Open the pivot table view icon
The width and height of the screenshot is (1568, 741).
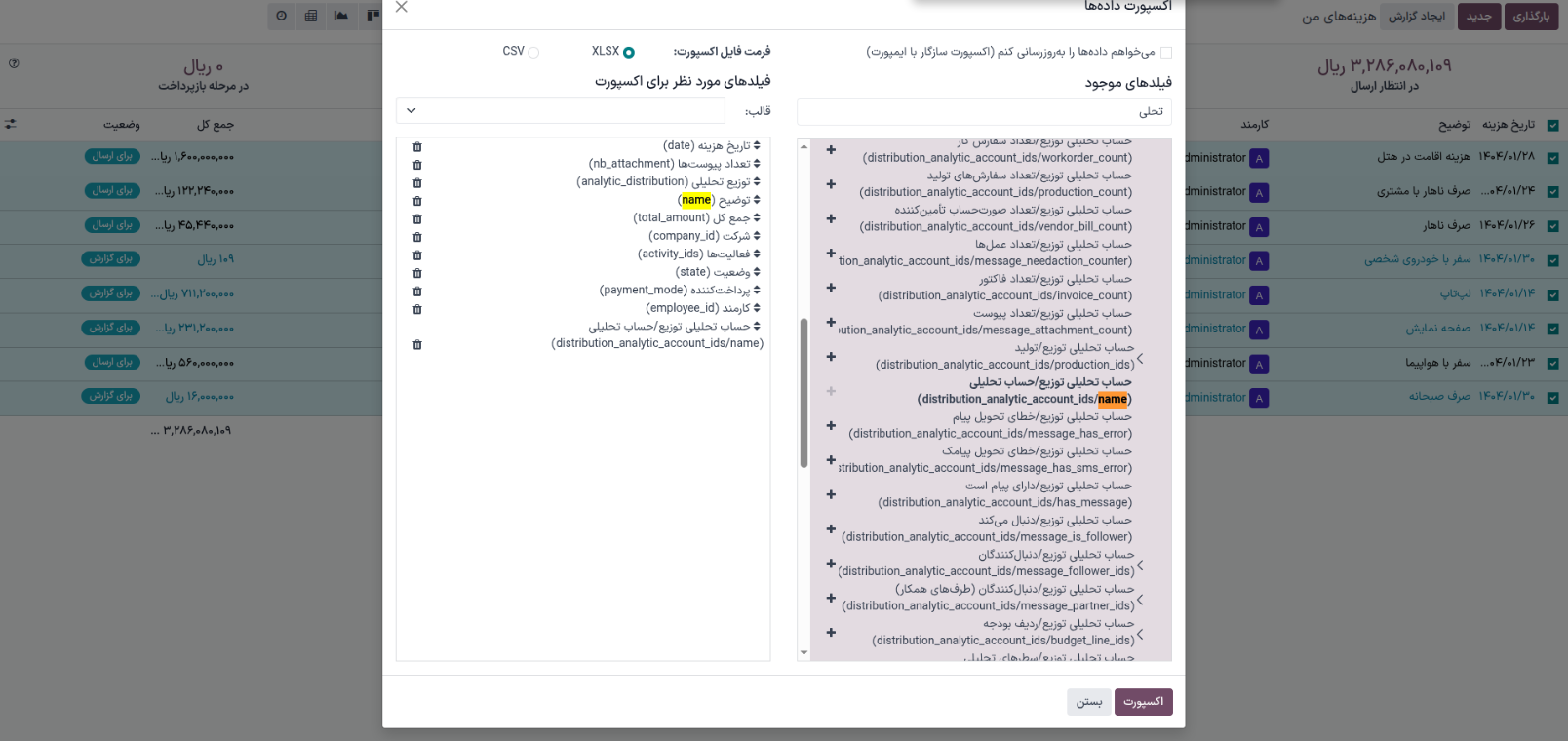(311, 16)
